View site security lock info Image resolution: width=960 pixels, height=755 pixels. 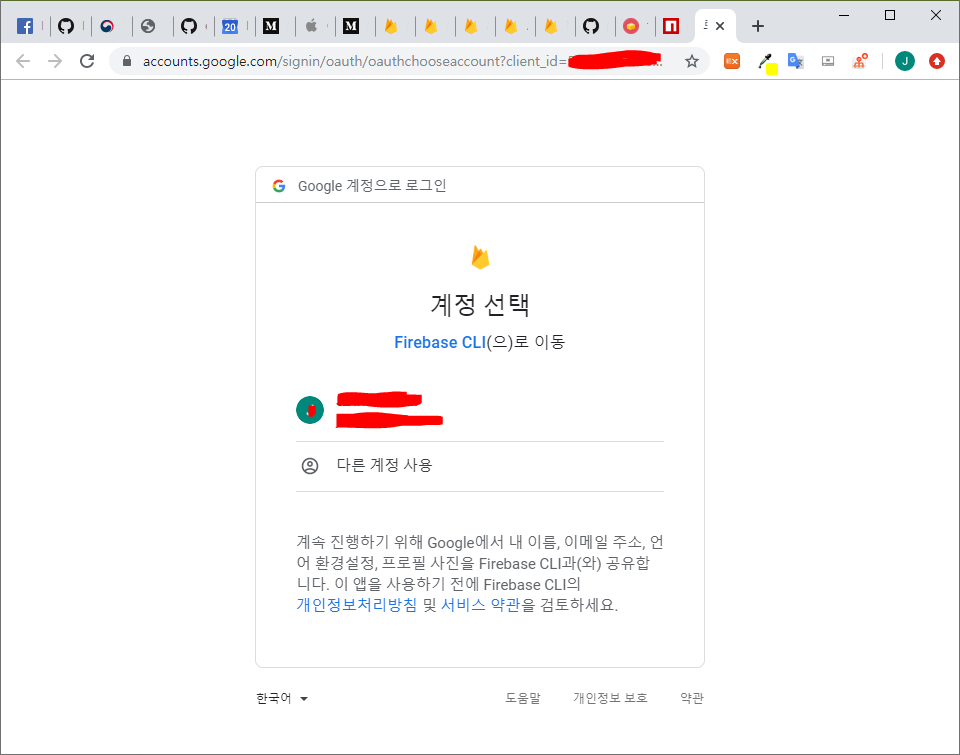point(127,61)
